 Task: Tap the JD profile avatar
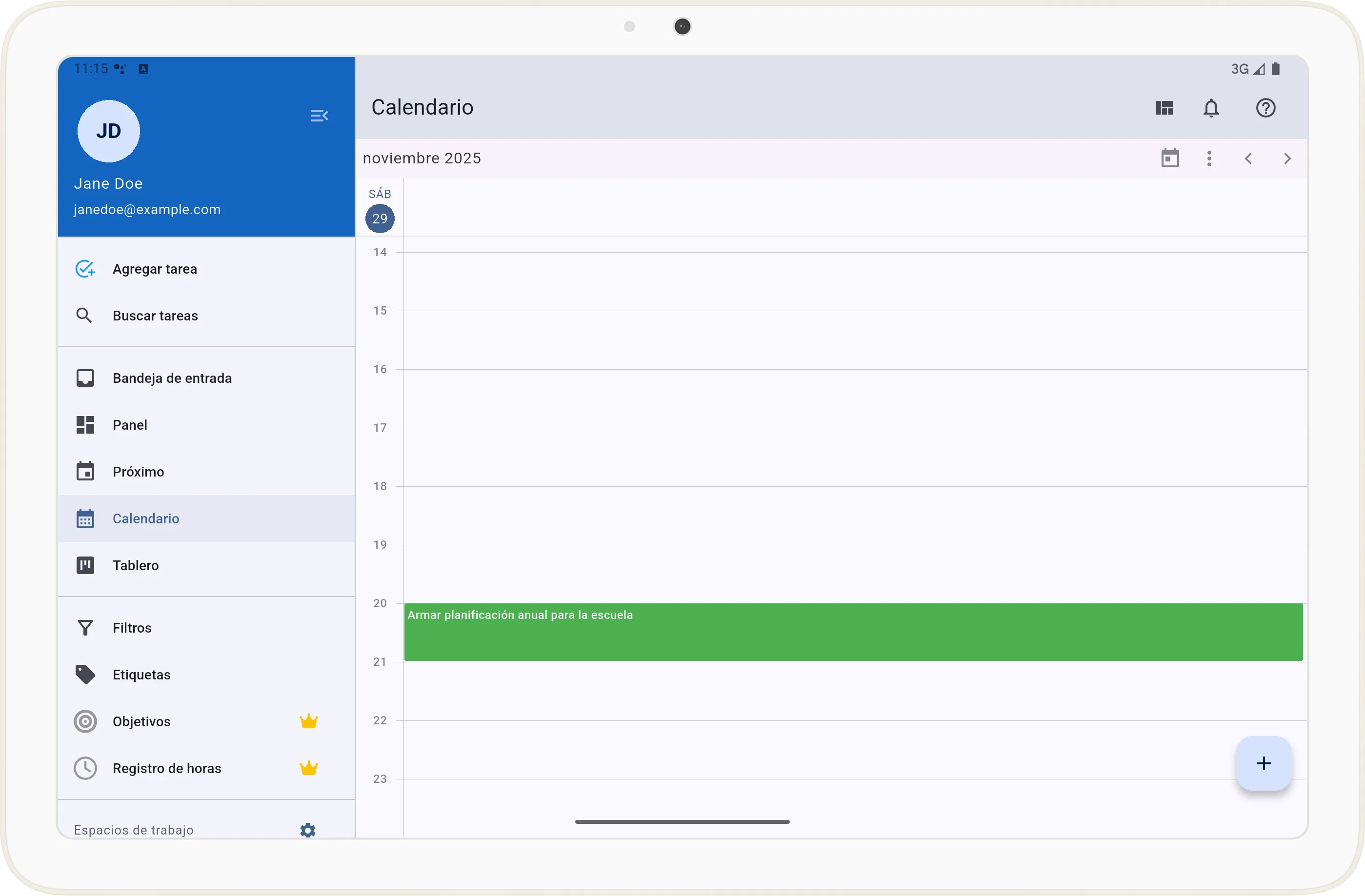pyautogui.click(x=108, y=131)
